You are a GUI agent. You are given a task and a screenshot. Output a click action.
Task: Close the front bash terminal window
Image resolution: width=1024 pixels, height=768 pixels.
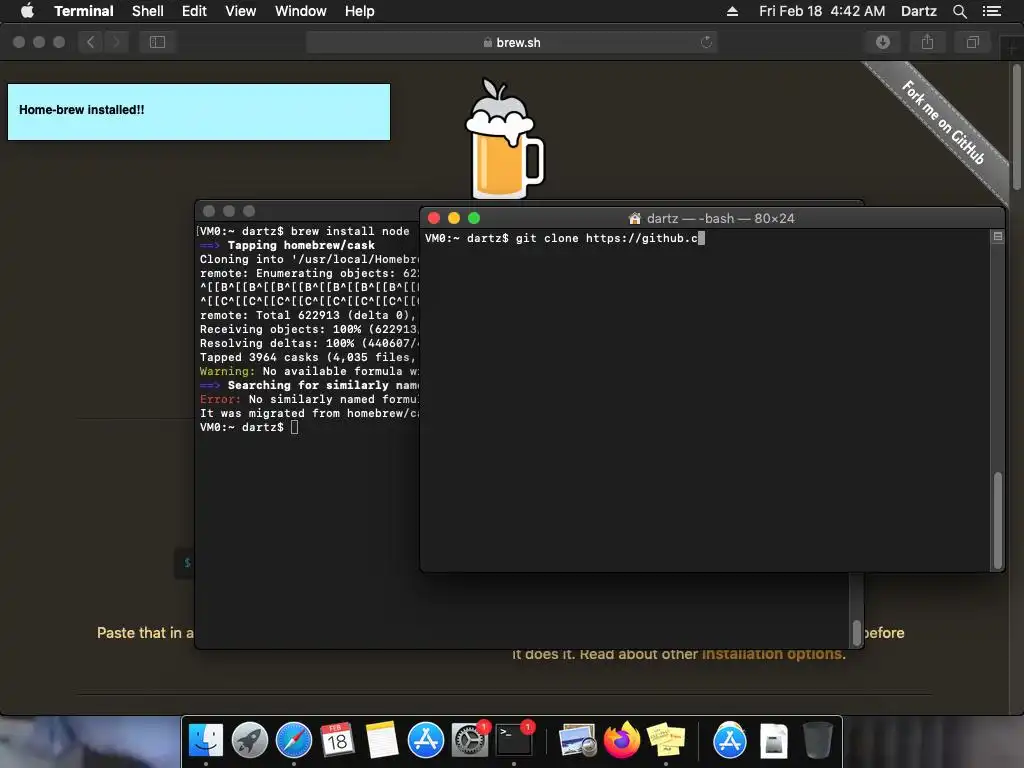pyautogui.click(x=434, y=218)
